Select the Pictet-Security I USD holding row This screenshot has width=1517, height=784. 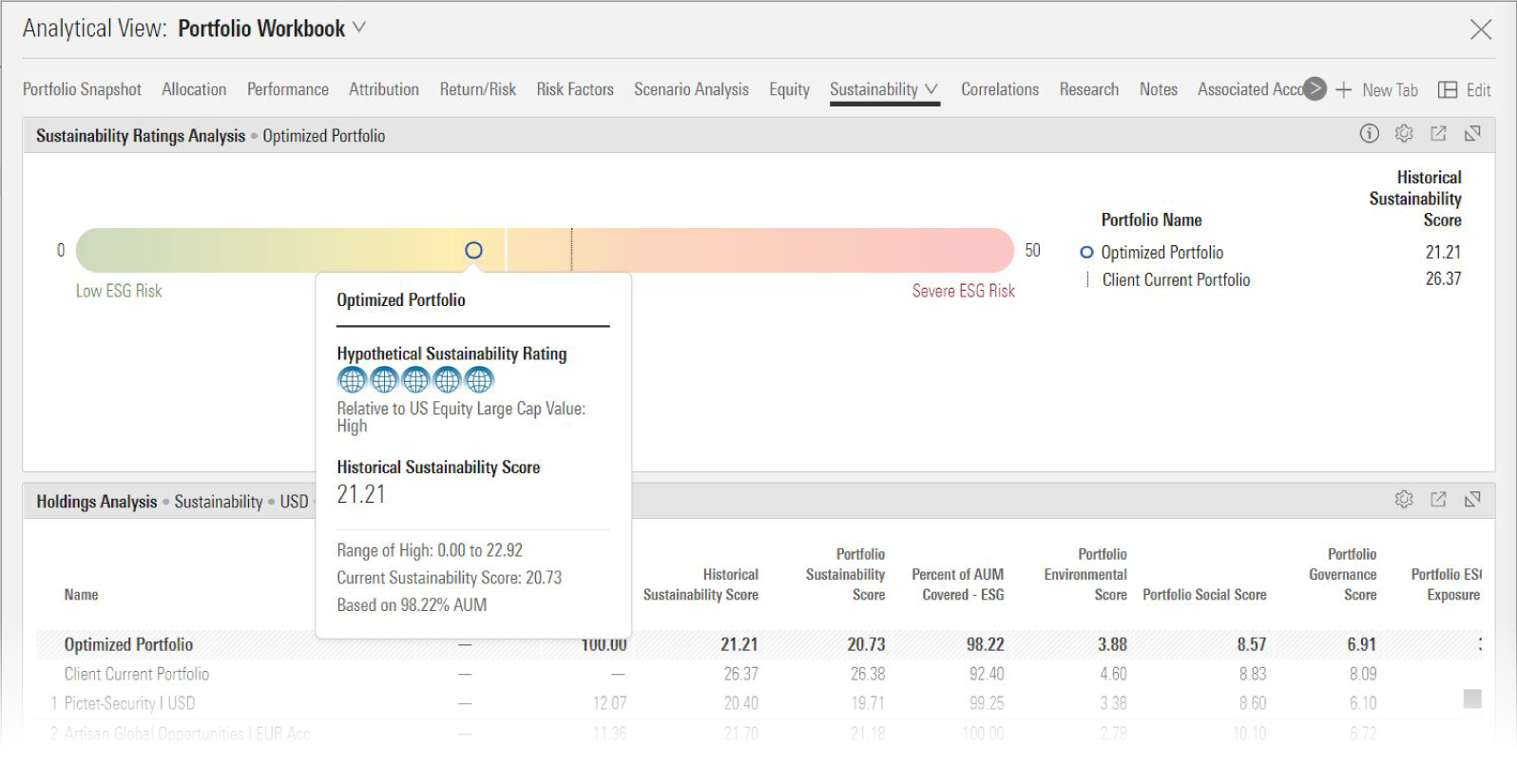coord(129,704)
